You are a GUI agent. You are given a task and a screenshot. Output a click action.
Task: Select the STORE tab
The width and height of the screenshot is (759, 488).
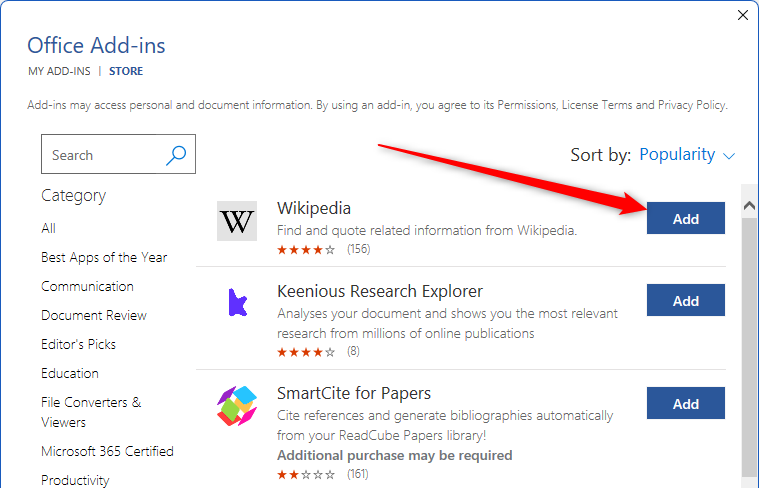pos(126,71)
